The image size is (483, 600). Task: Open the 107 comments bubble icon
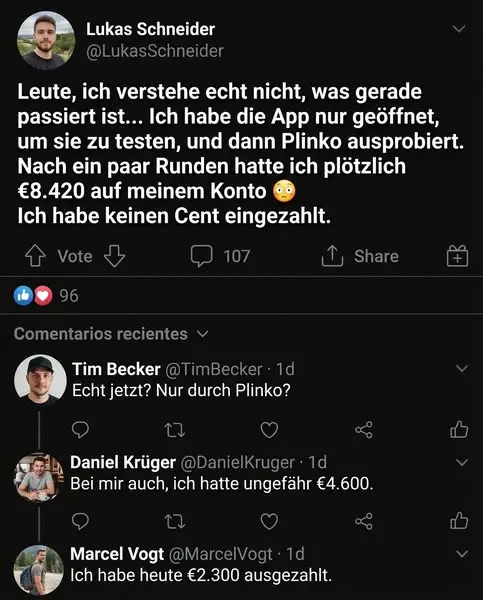[x=201, y=256]
